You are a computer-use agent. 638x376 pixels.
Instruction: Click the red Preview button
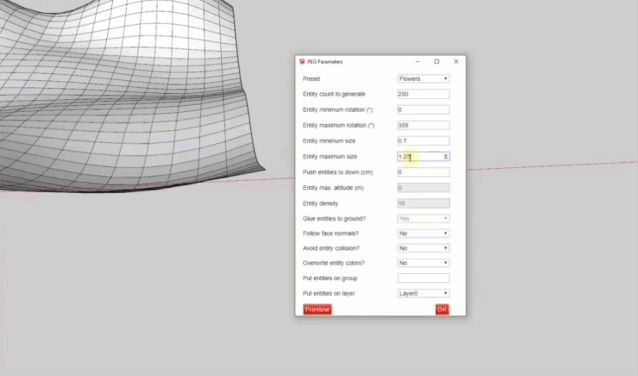coord(317,309)
